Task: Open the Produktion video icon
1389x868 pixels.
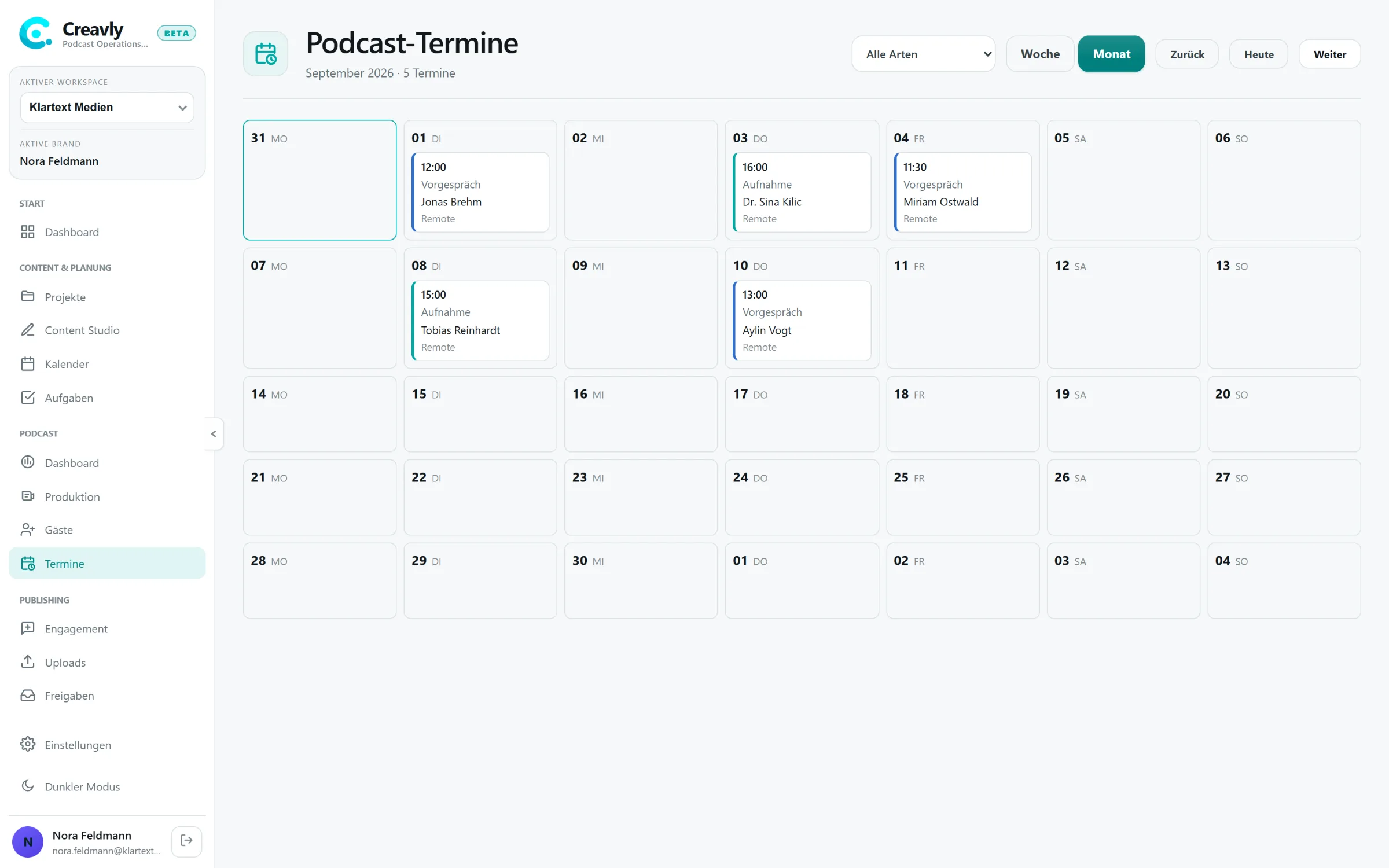Action: click(28, 496)
